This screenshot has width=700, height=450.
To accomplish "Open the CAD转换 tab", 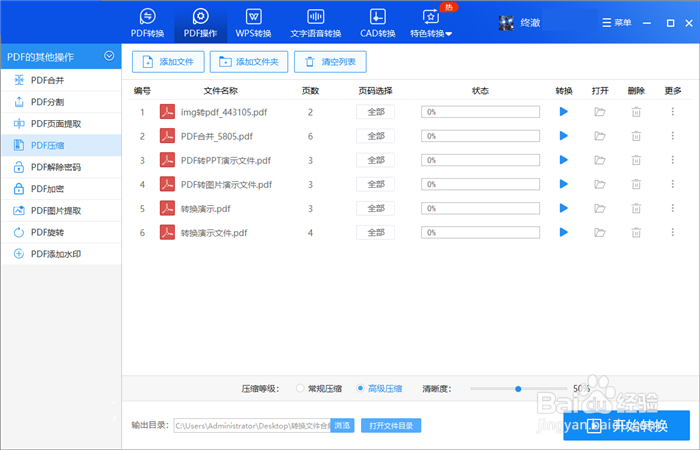I will 378,22.
